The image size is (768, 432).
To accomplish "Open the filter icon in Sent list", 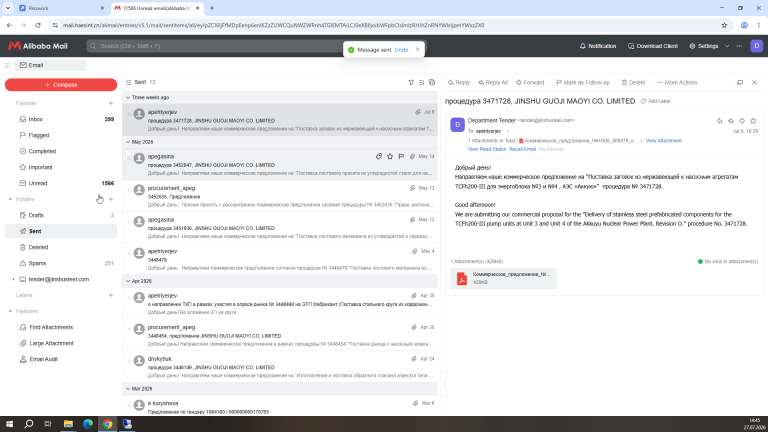I will coord(411,82).
